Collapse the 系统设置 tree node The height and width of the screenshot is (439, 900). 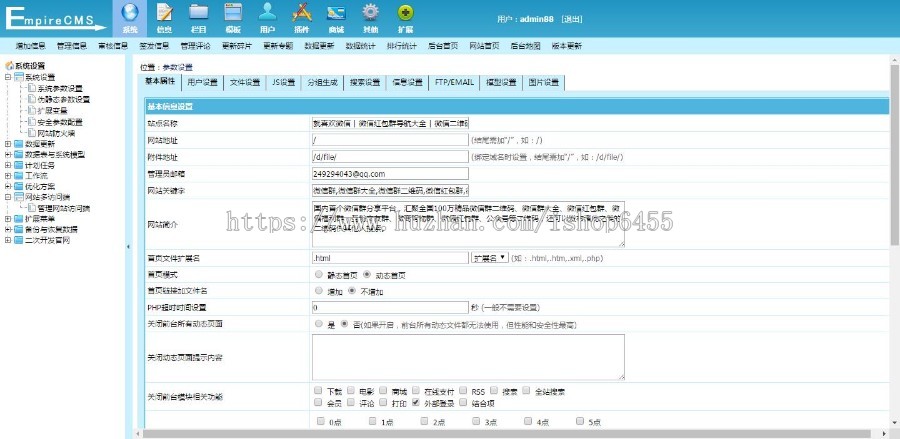coord(8,77)
